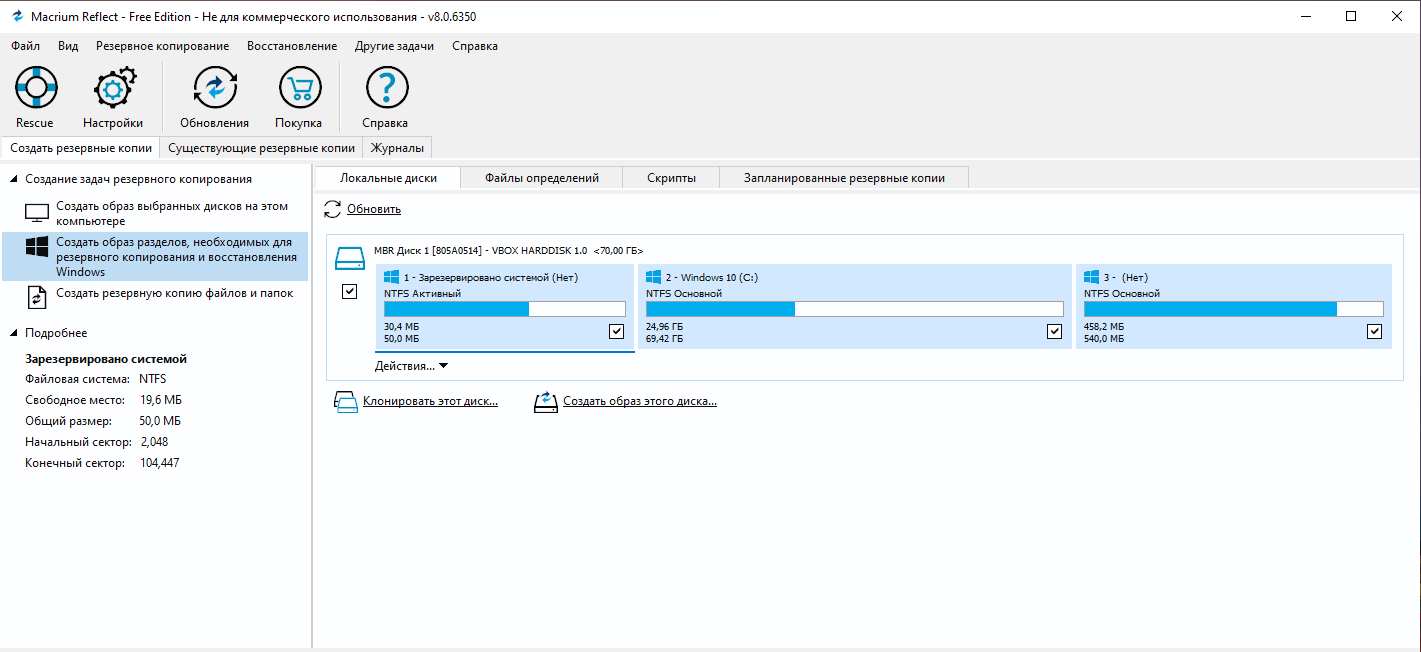Click Клонировать этот диск link
Image resolution: width=1421 pixels, height=652 pixels.
pyautogui.click(x=430, y=402)
